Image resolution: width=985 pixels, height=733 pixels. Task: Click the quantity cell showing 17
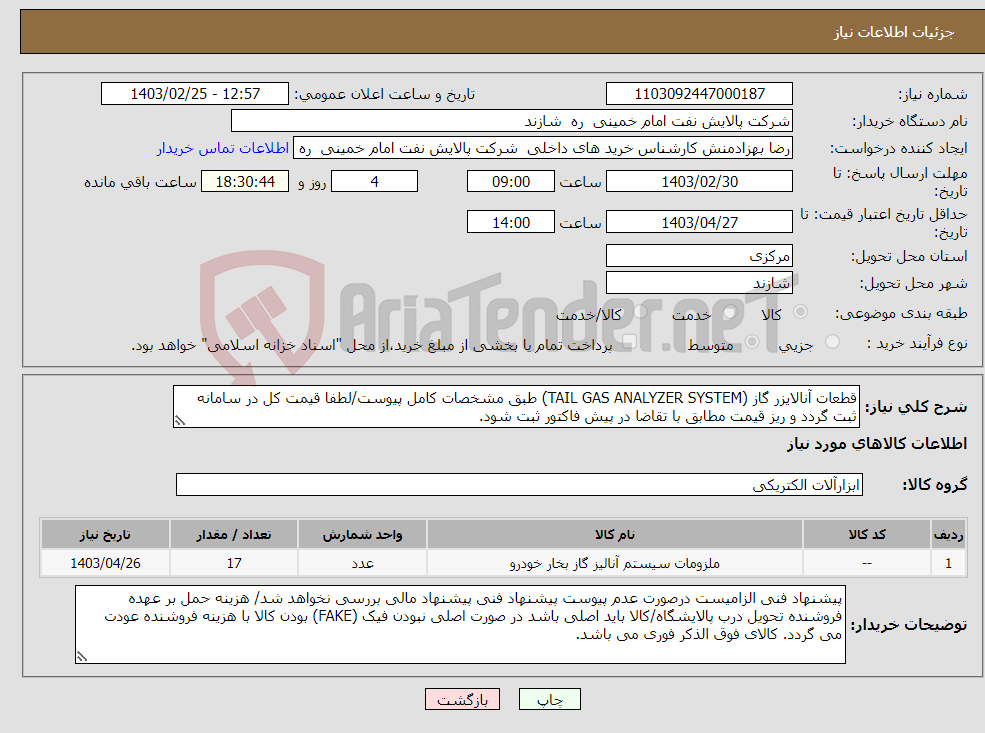tap(234, 563)
